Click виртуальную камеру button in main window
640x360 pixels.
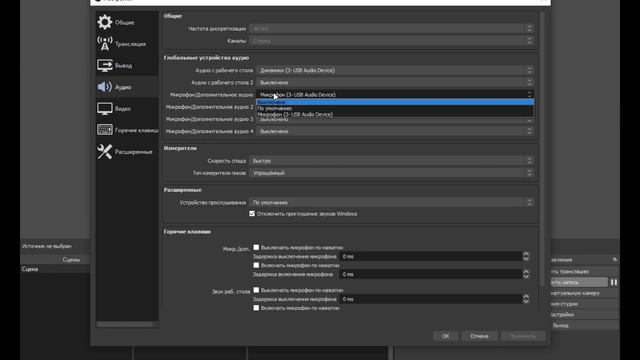pos(584,293)
